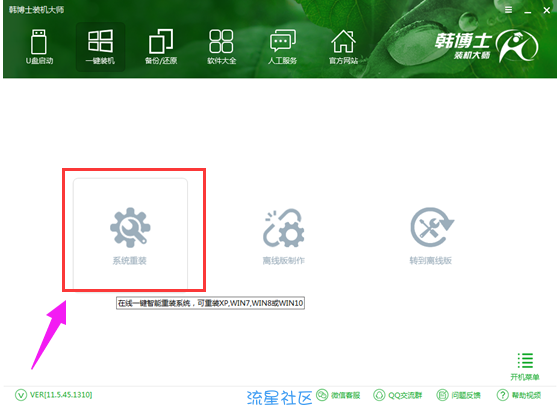
Task: Click the 系统重装 gear wrench icon
Action: click(130, 227)
